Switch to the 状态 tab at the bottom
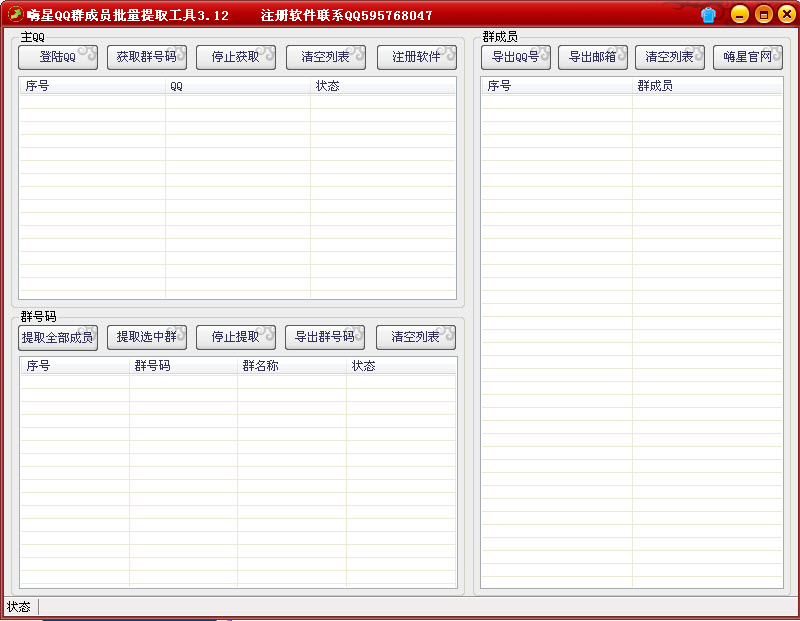This screenshot has height=621, width=800. tap(18, 607)
